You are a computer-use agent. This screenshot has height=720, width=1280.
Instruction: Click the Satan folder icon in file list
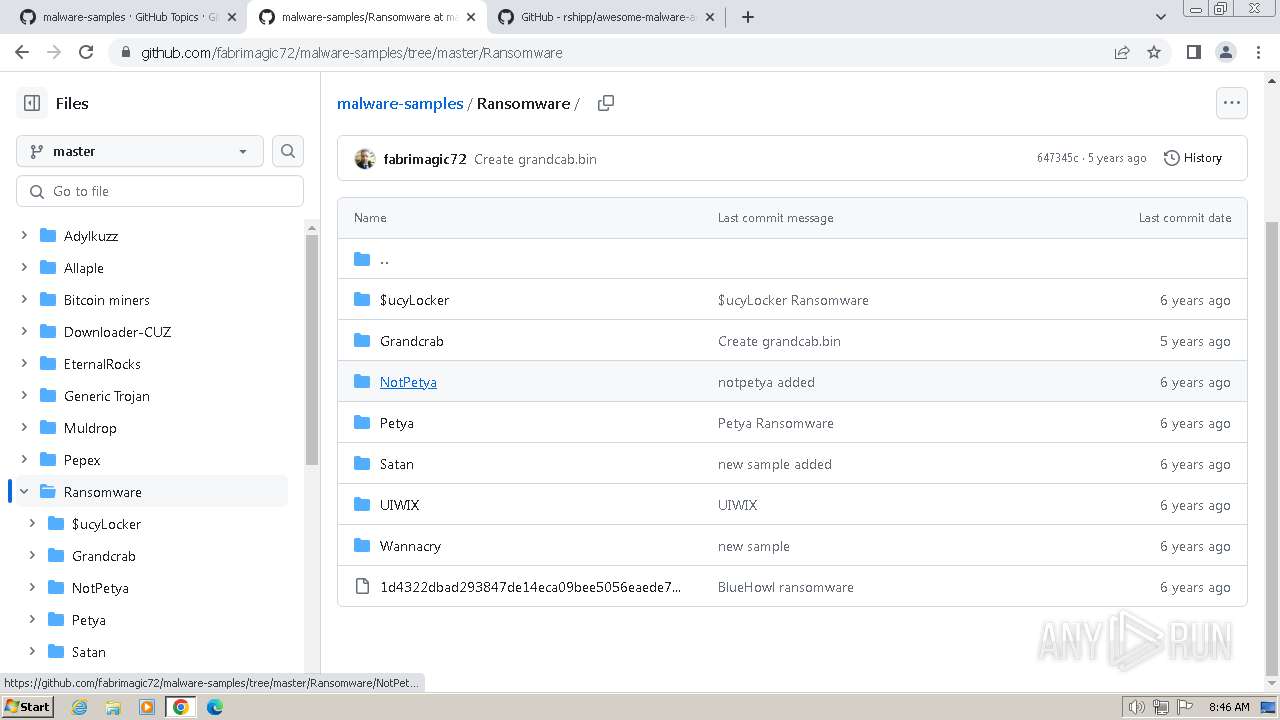(362, 464)
